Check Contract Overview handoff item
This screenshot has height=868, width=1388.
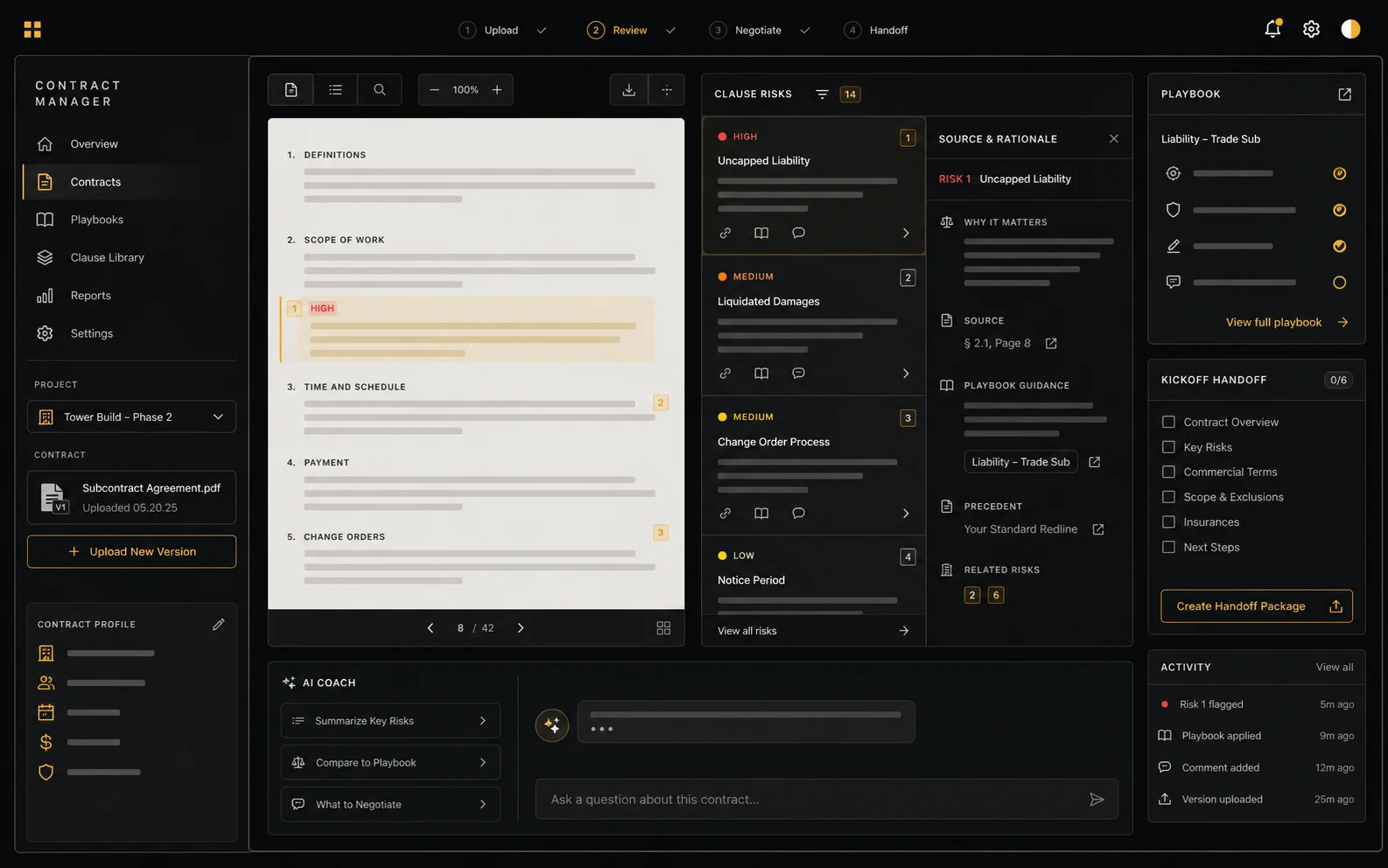click(x=1168, y=422)
